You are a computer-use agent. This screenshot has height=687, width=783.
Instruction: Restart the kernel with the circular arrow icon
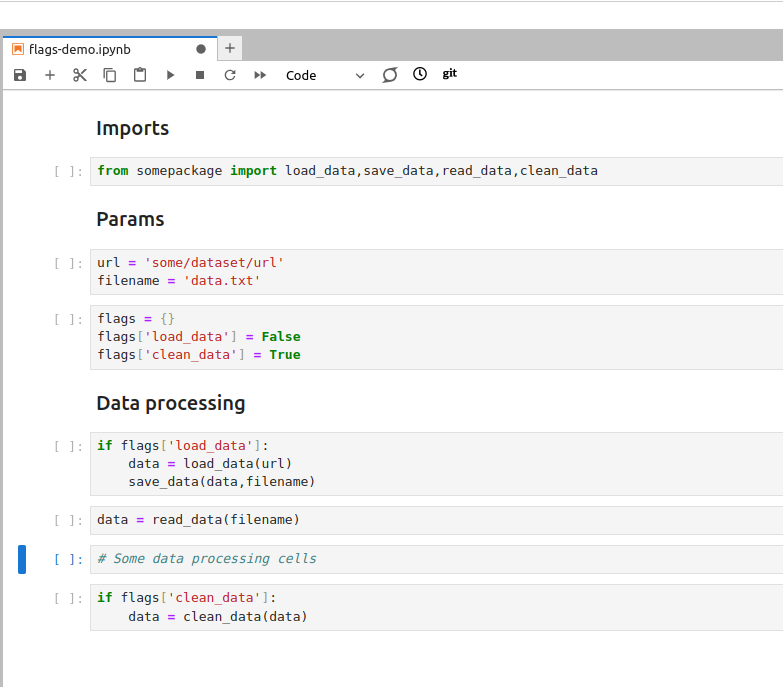point(230,75)
